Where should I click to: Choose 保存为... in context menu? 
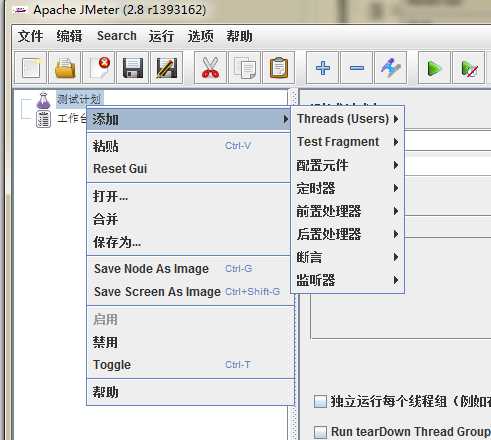(189, 242)
